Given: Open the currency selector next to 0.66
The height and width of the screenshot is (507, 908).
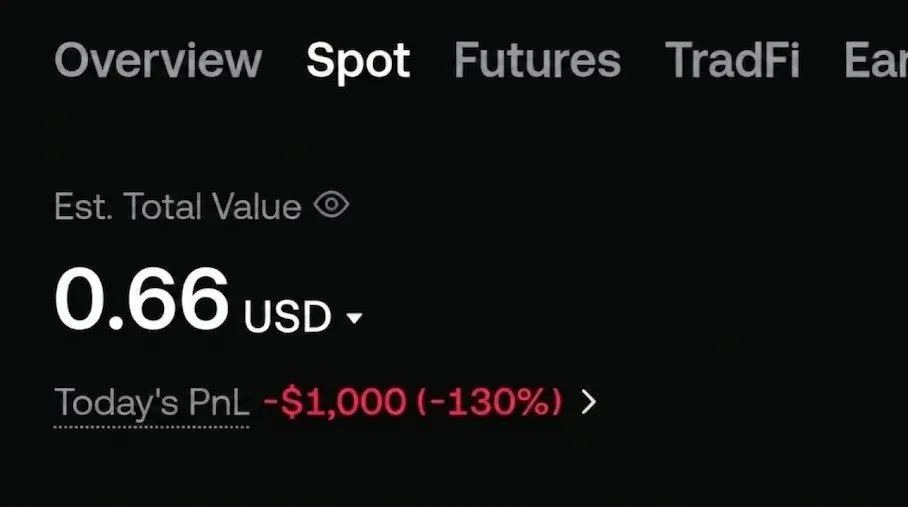Looking at the screenshot, I should click(303, 316).
